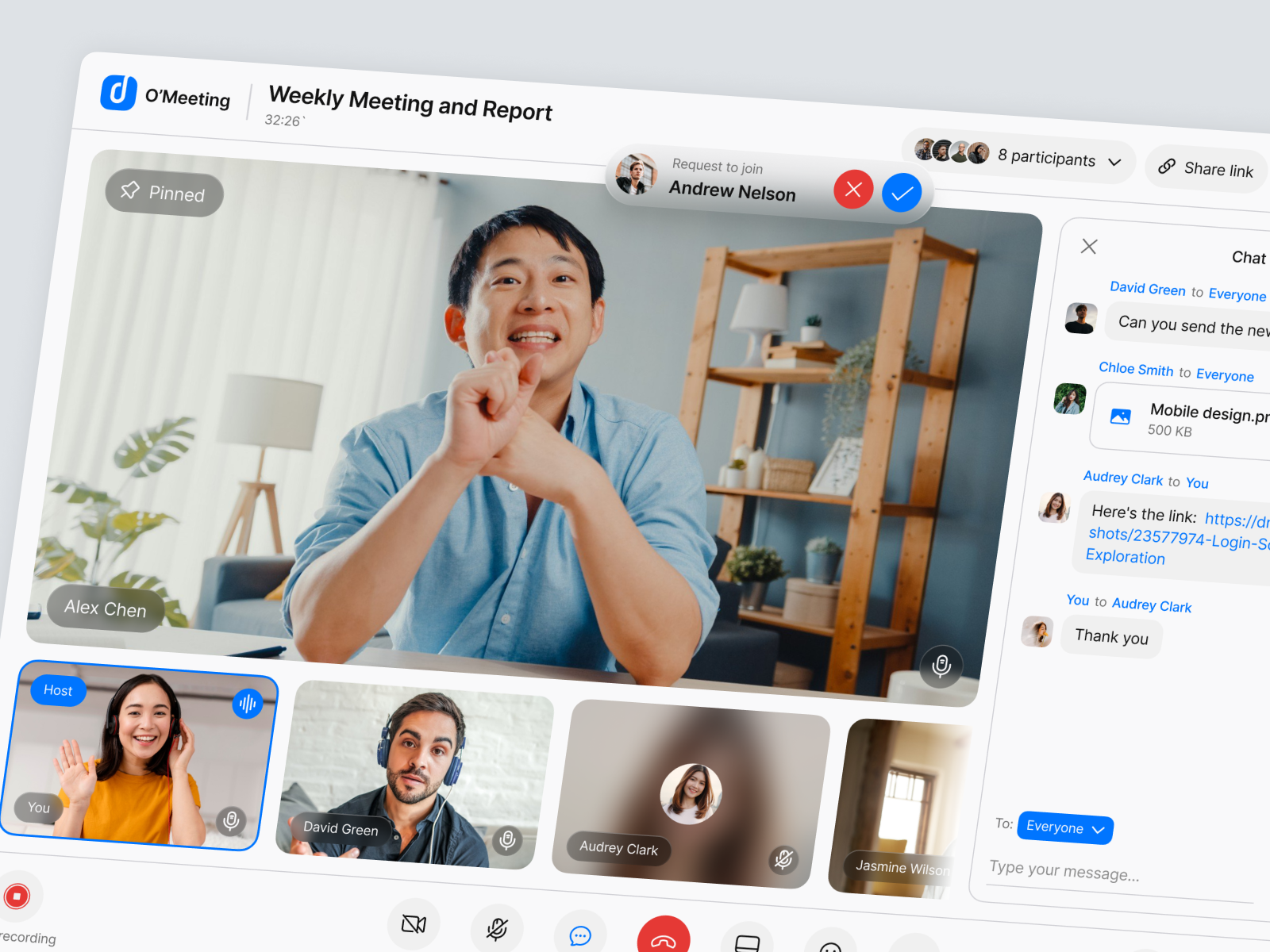The image size is (1270, 952).
Task: Toggle microphone on your video tile
Action: (x=231, y=820)
